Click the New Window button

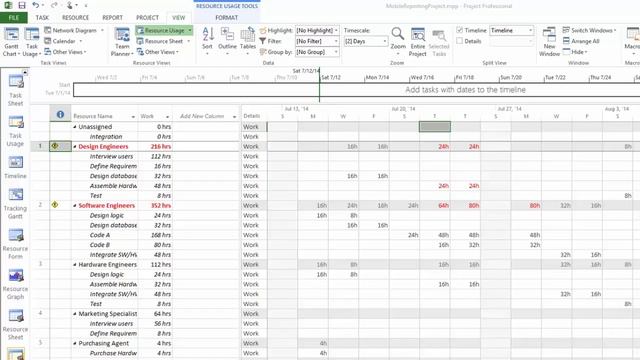[x=549, y=42]
